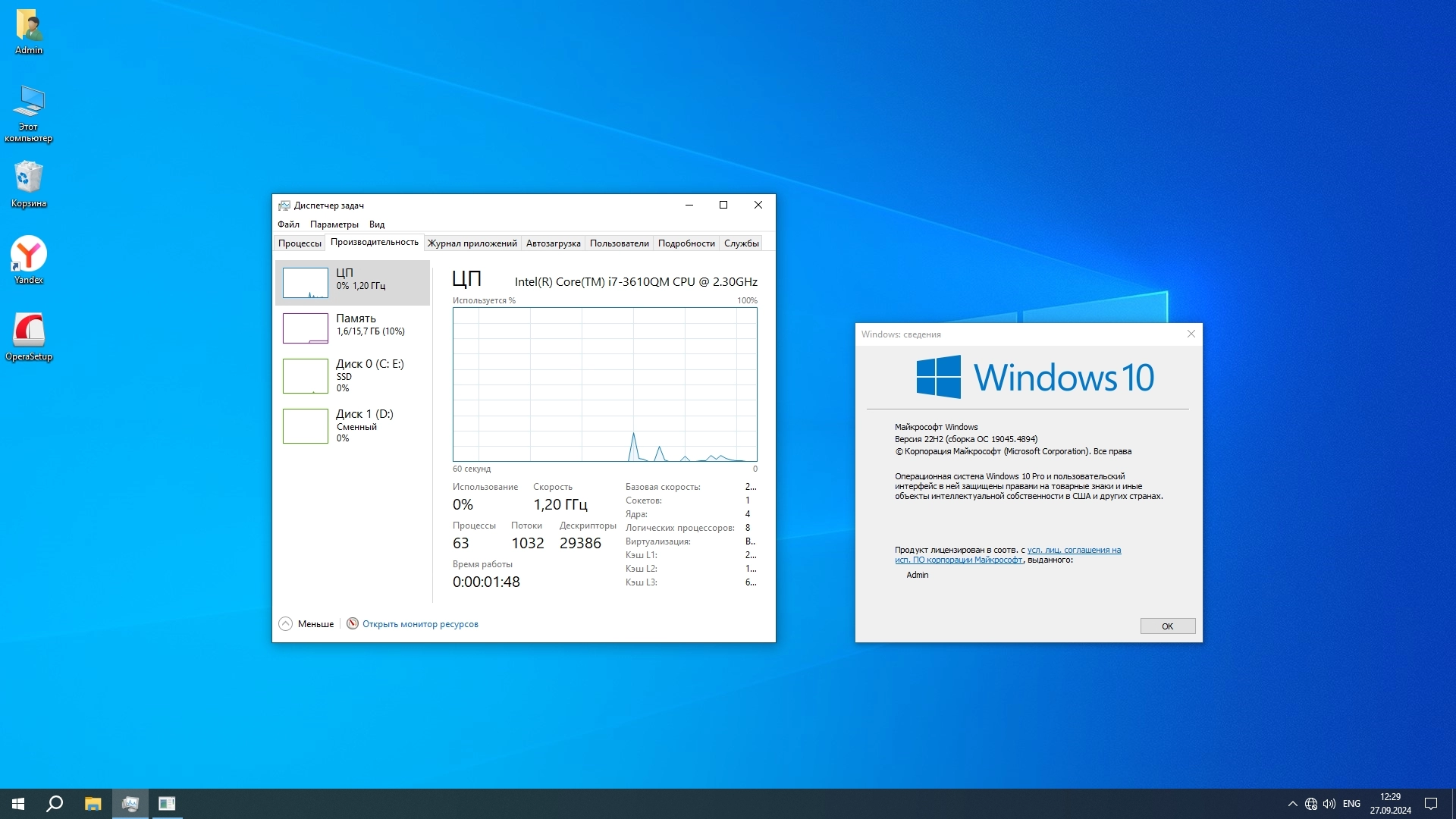
Task: Click the OperaSetup desktop icon
Action: click(29, 331)
